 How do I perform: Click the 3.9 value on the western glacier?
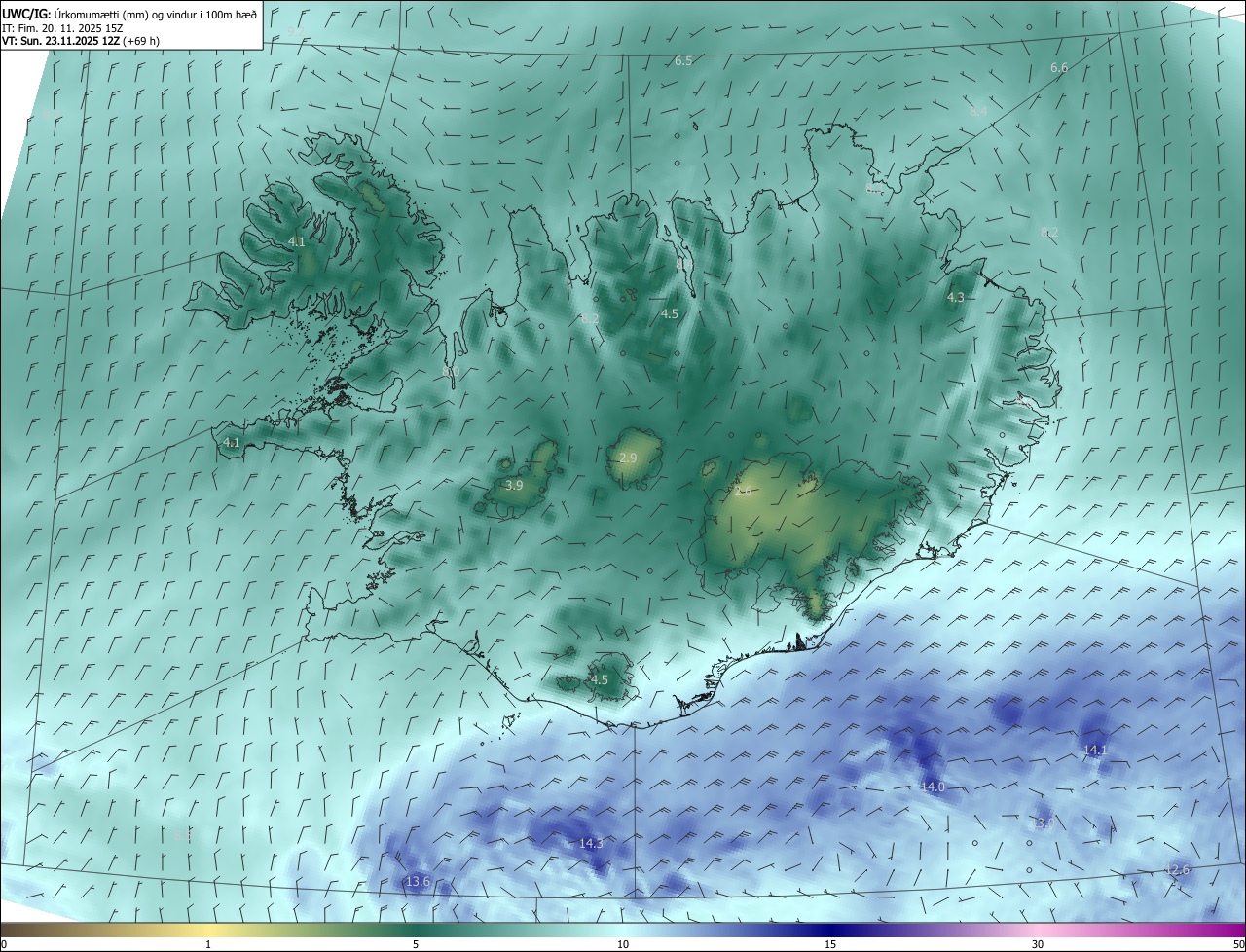514,485
